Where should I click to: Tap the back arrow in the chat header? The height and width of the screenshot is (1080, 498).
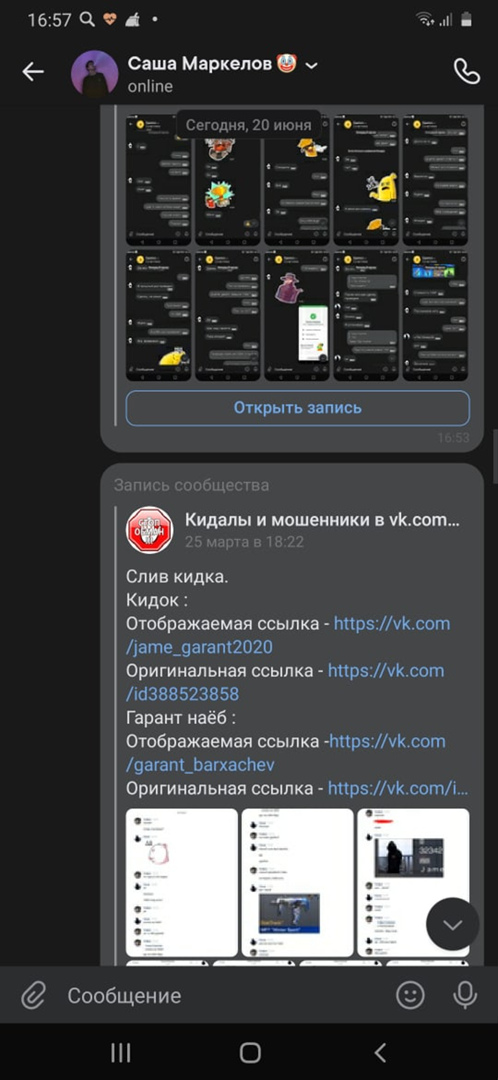[x=33, y=72]
